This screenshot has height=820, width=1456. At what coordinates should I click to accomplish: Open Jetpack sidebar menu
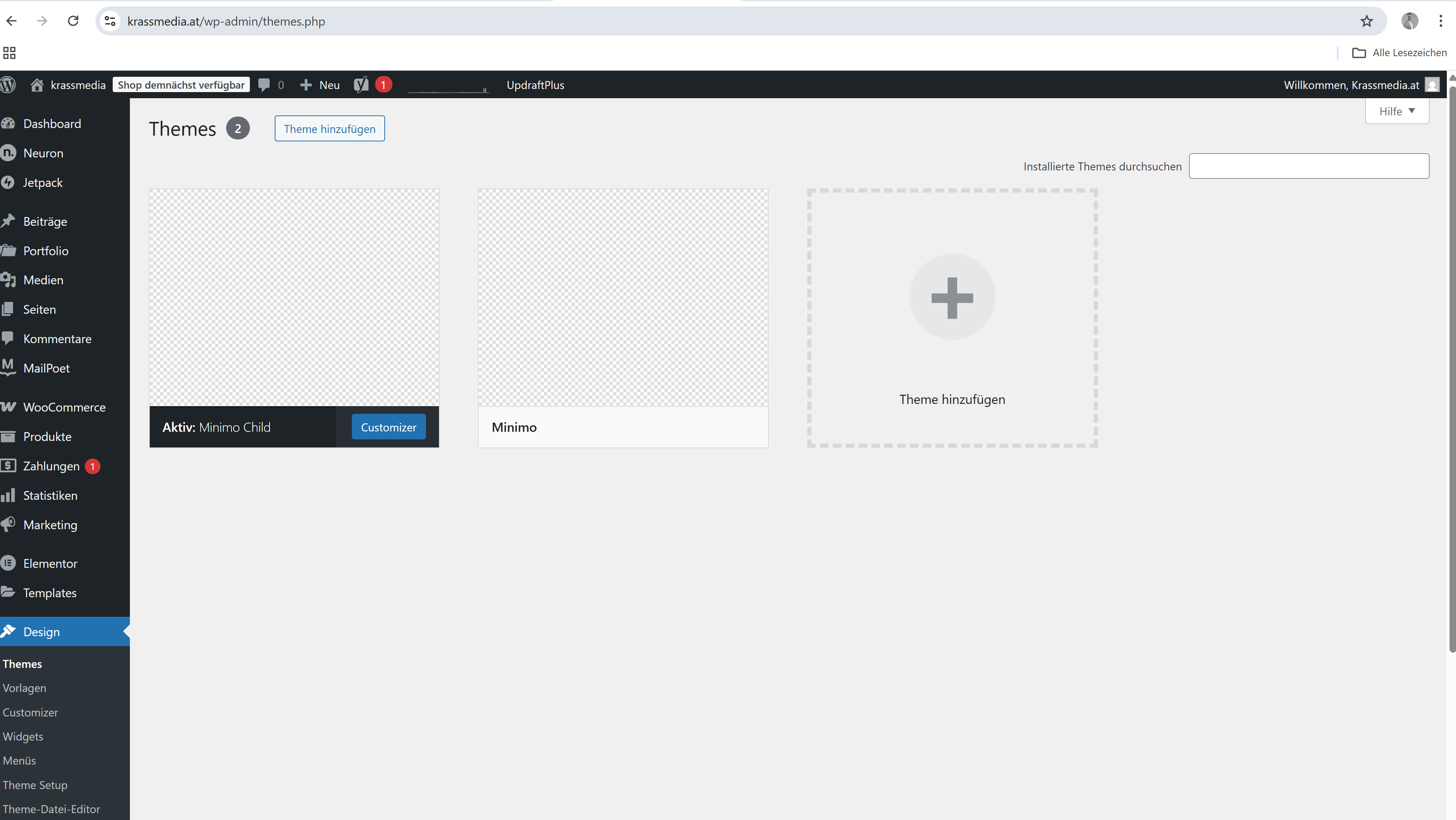tap(42, 183)
